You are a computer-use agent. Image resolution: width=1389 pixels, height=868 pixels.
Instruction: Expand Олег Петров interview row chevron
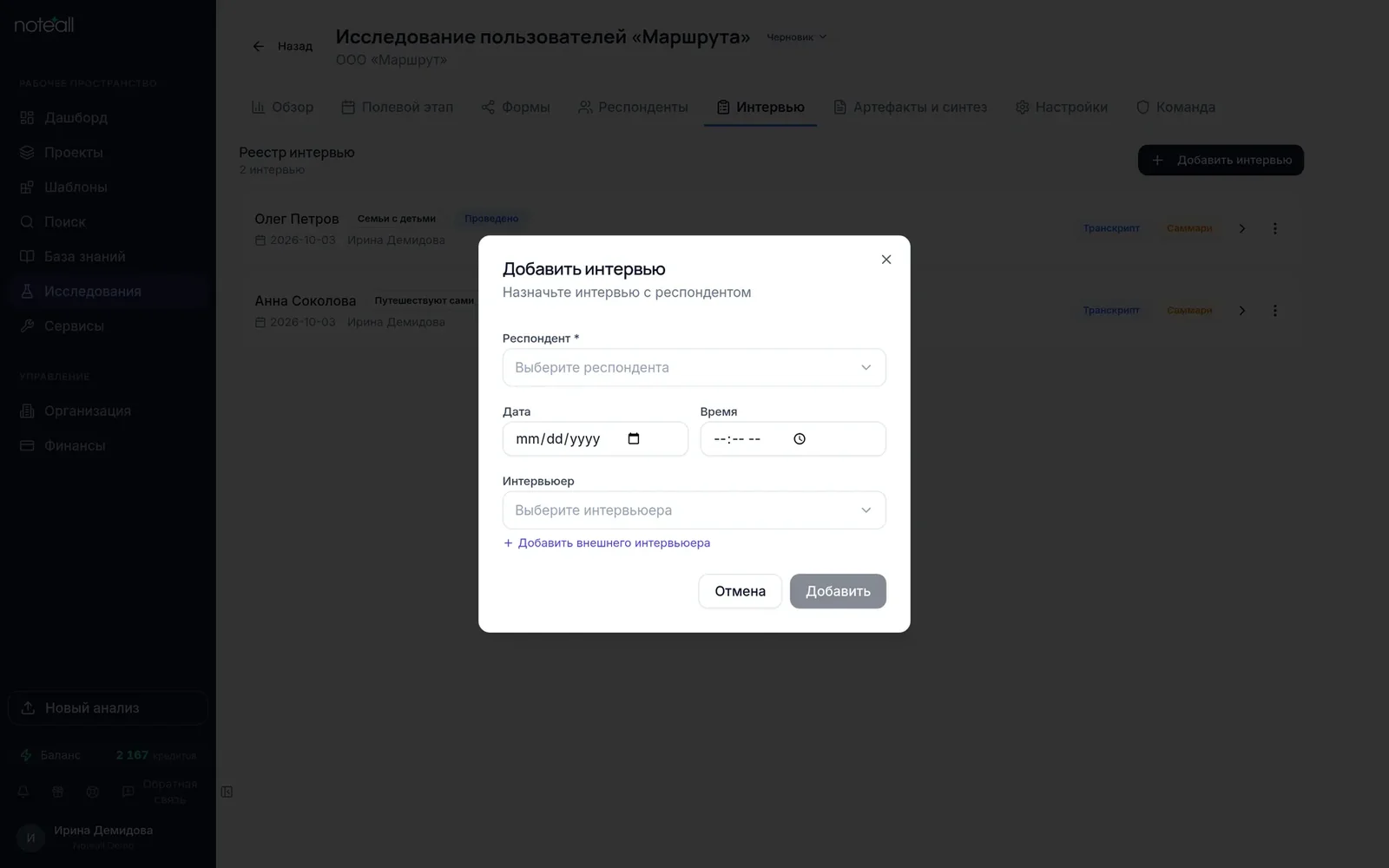pyautogui.click(x=1242, y=228)
